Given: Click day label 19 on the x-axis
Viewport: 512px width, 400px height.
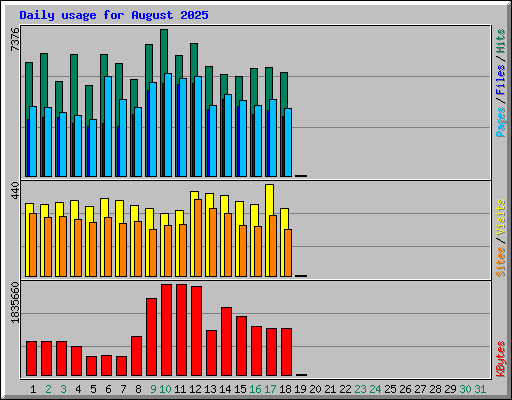Looking at the screenshot, I should [300, 389].
